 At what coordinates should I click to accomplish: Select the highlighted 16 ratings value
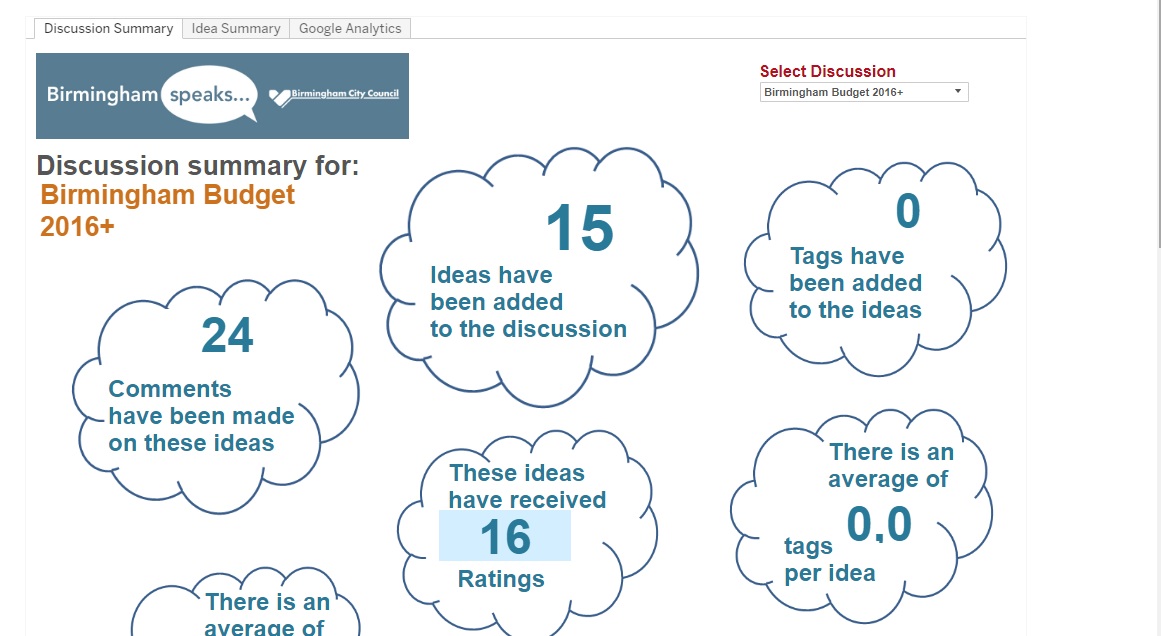click(505, 536)
